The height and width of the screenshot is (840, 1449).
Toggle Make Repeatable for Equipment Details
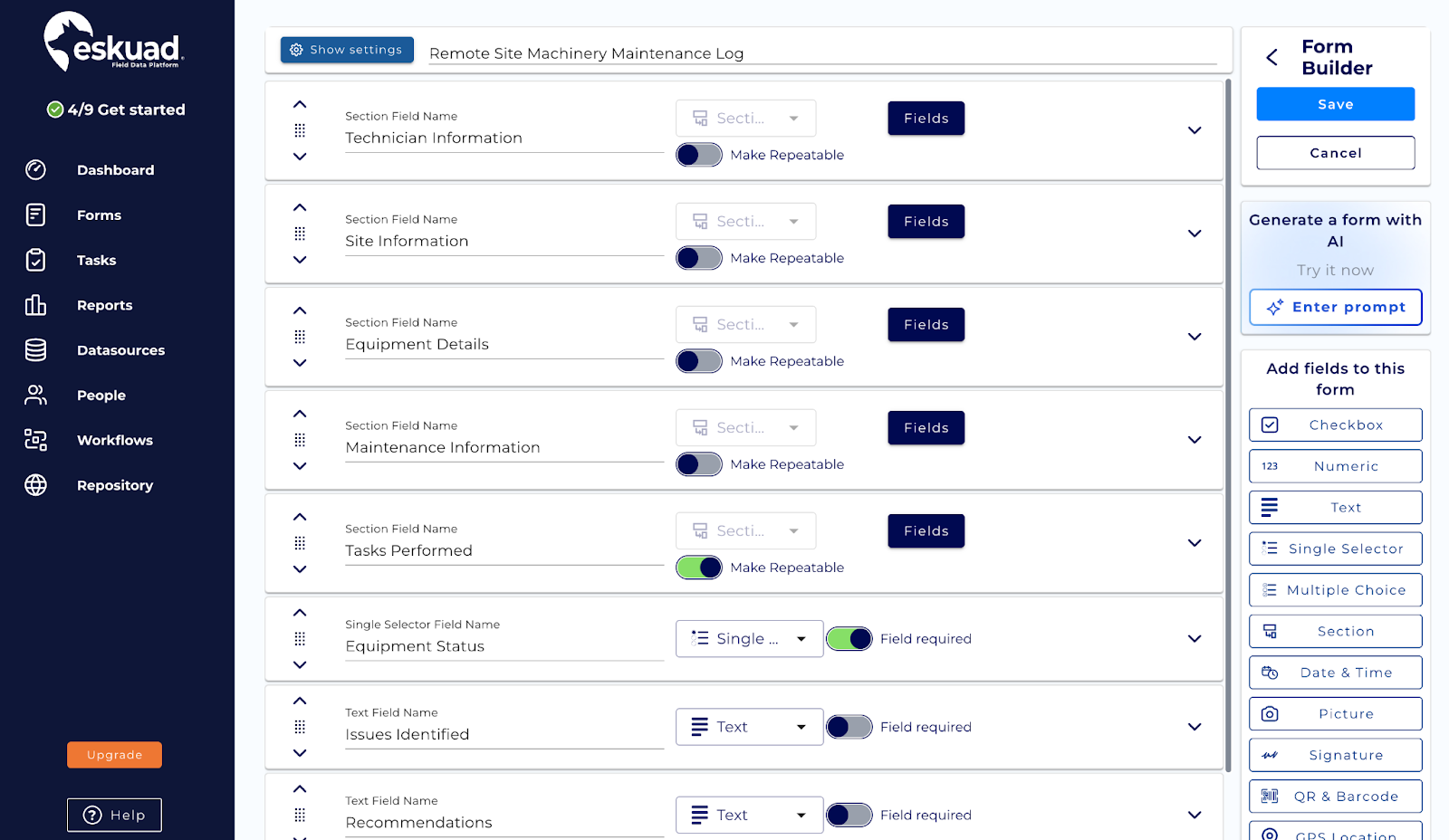point(699,361)
